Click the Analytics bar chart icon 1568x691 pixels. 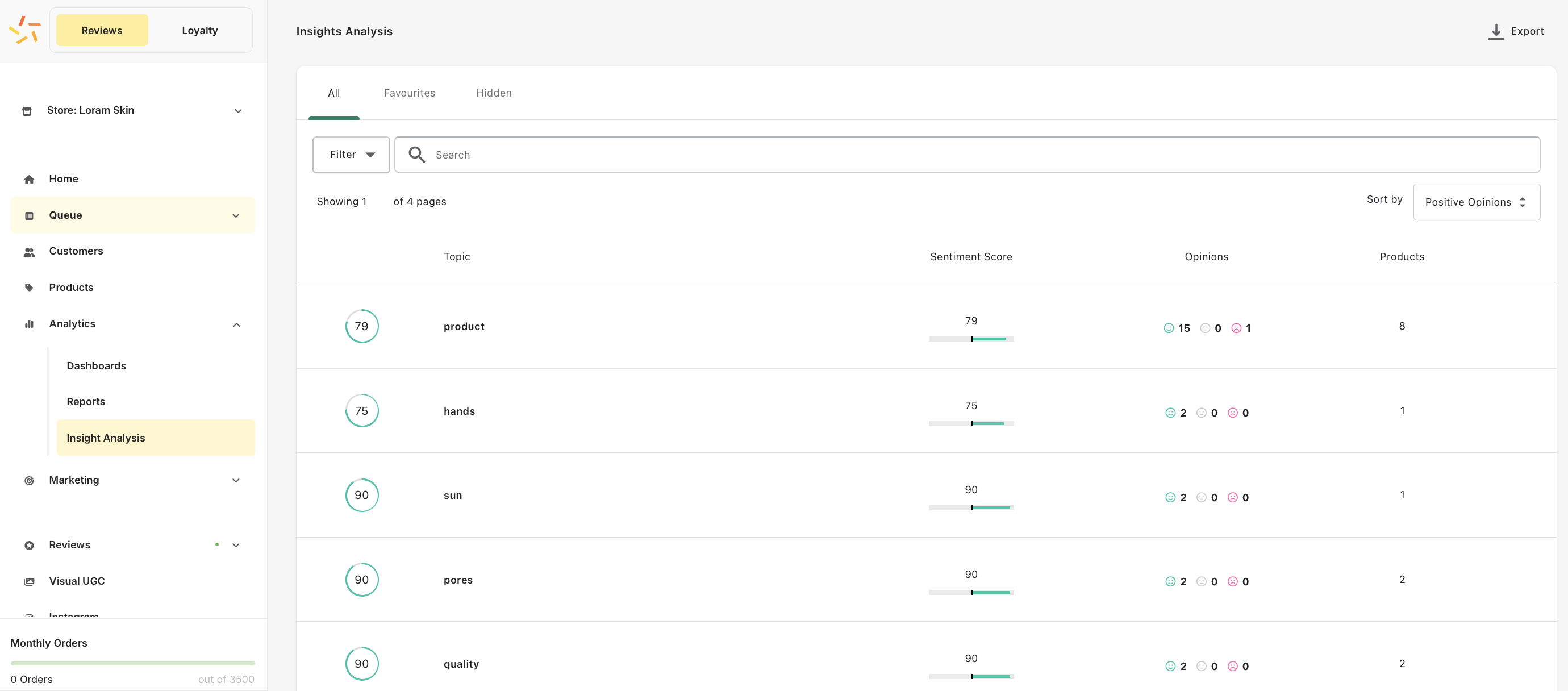pos(28,324)
